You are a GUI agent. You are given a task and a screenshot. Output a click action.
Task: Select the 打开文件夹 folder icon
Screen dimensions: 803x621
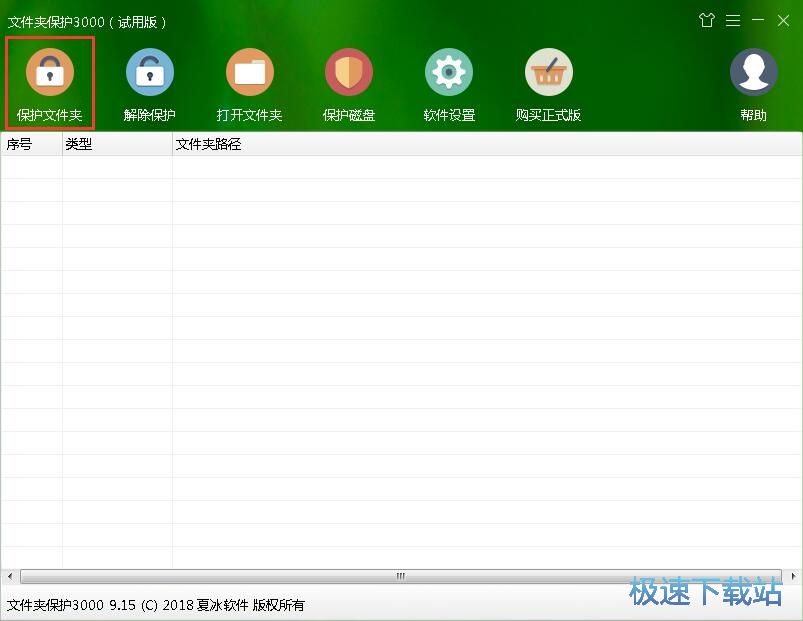click(249, 72)
